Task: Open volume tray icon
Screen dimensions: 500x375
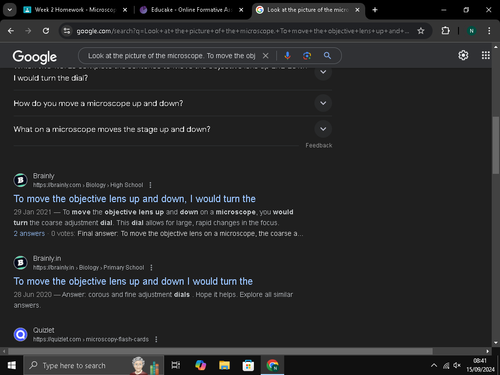Action: [x=457, y=366]
